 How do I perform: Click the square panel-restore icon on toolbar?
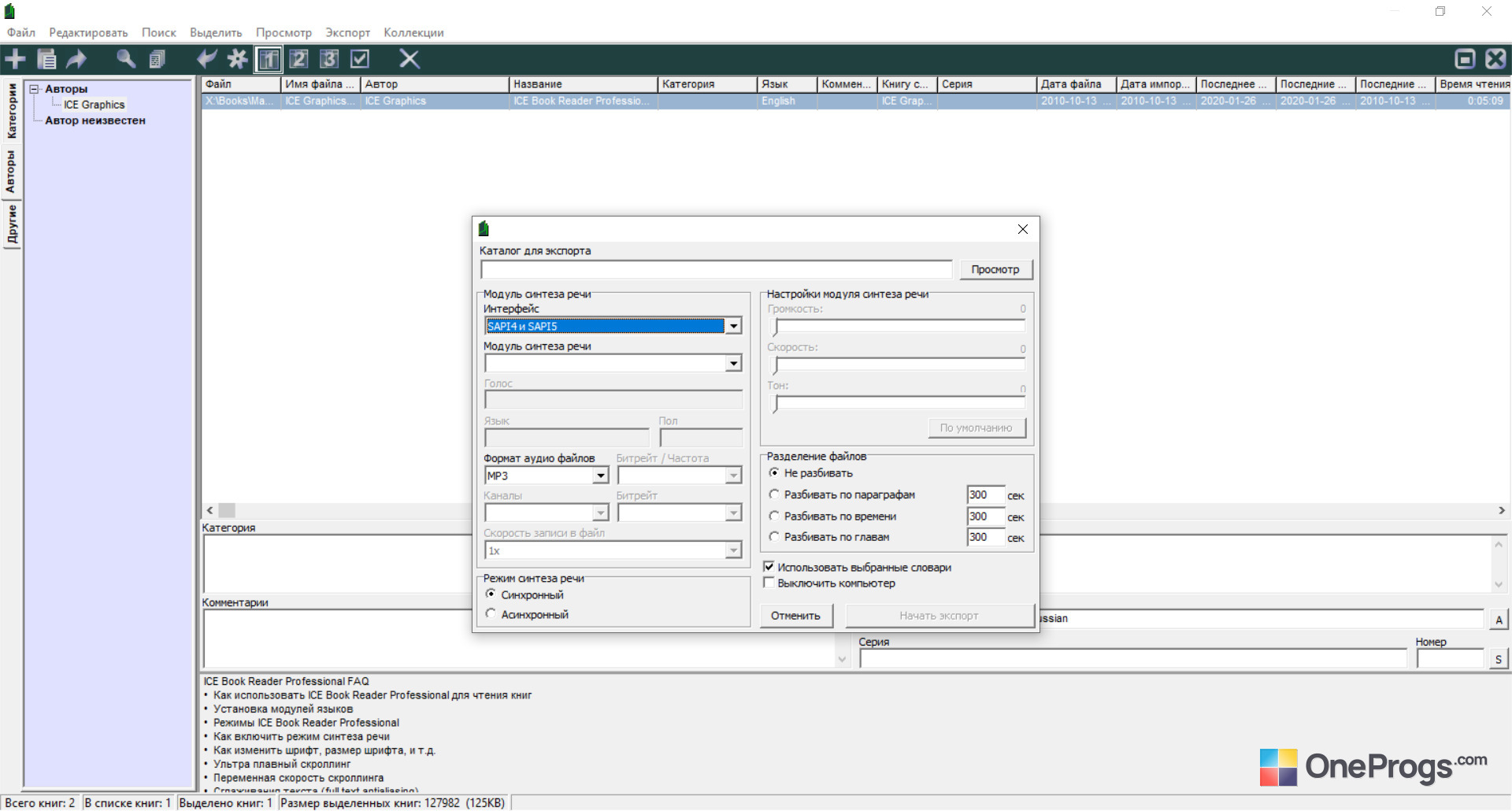1466,59
